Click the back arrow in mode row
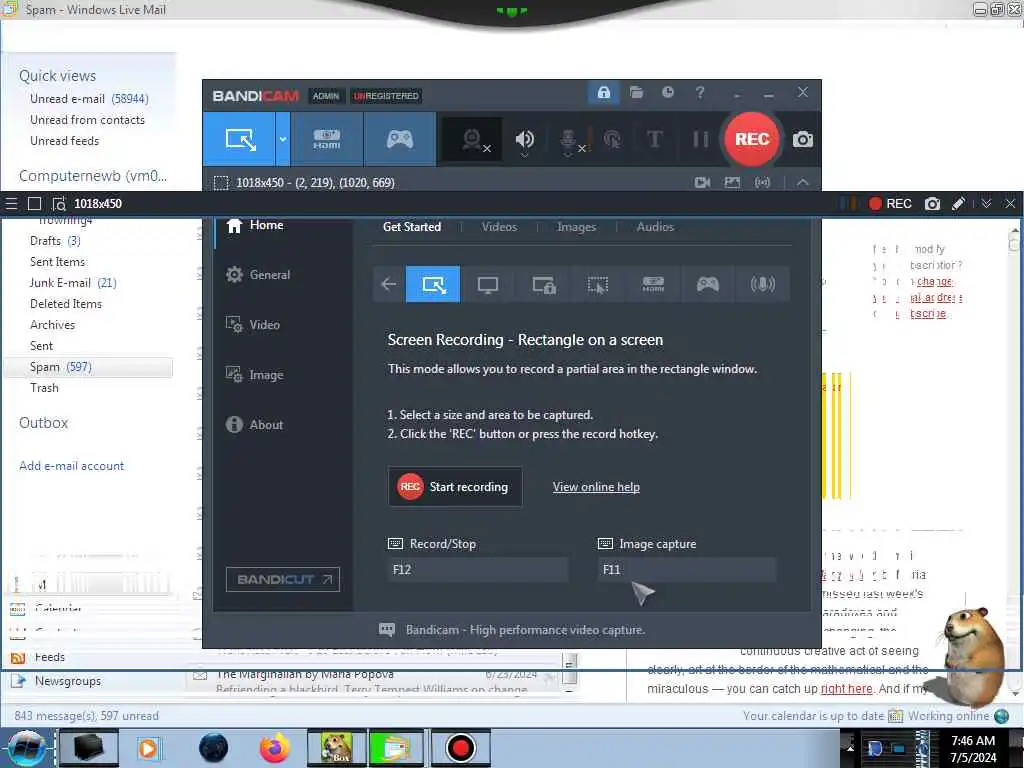Image resolution: width=1024 pixels, height=768 pixels. [389, 284]
